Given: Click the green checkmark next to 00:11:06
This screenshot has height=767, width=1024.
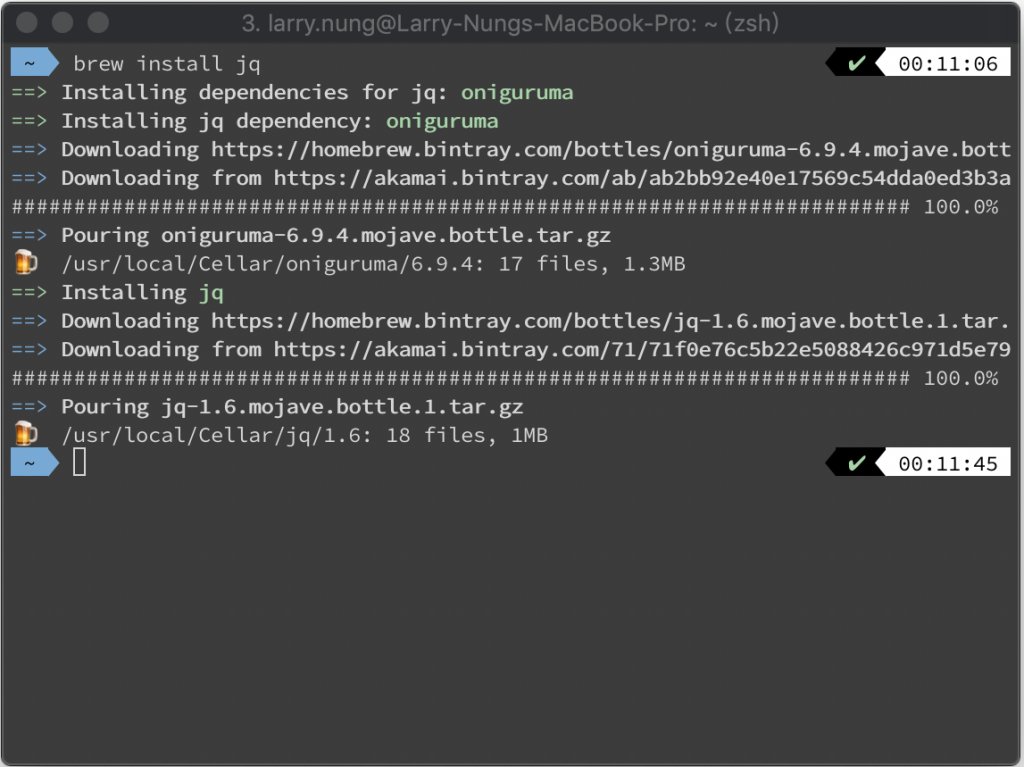Looking at the screenshot, I should click(856, 63).
